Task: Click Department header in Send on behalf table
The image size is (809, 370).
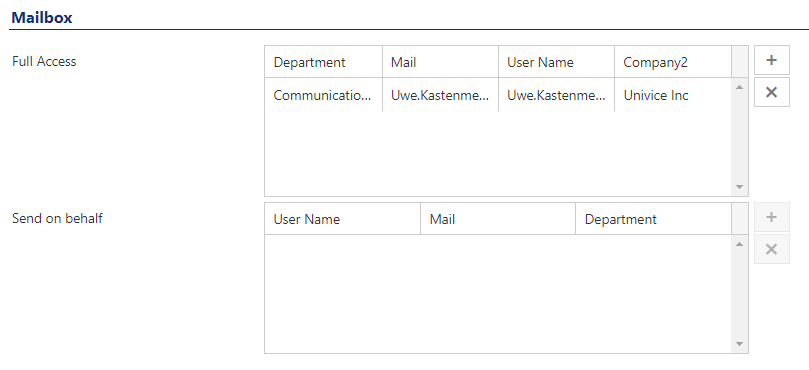Action: pyautogui.click(x=654, y=219)
